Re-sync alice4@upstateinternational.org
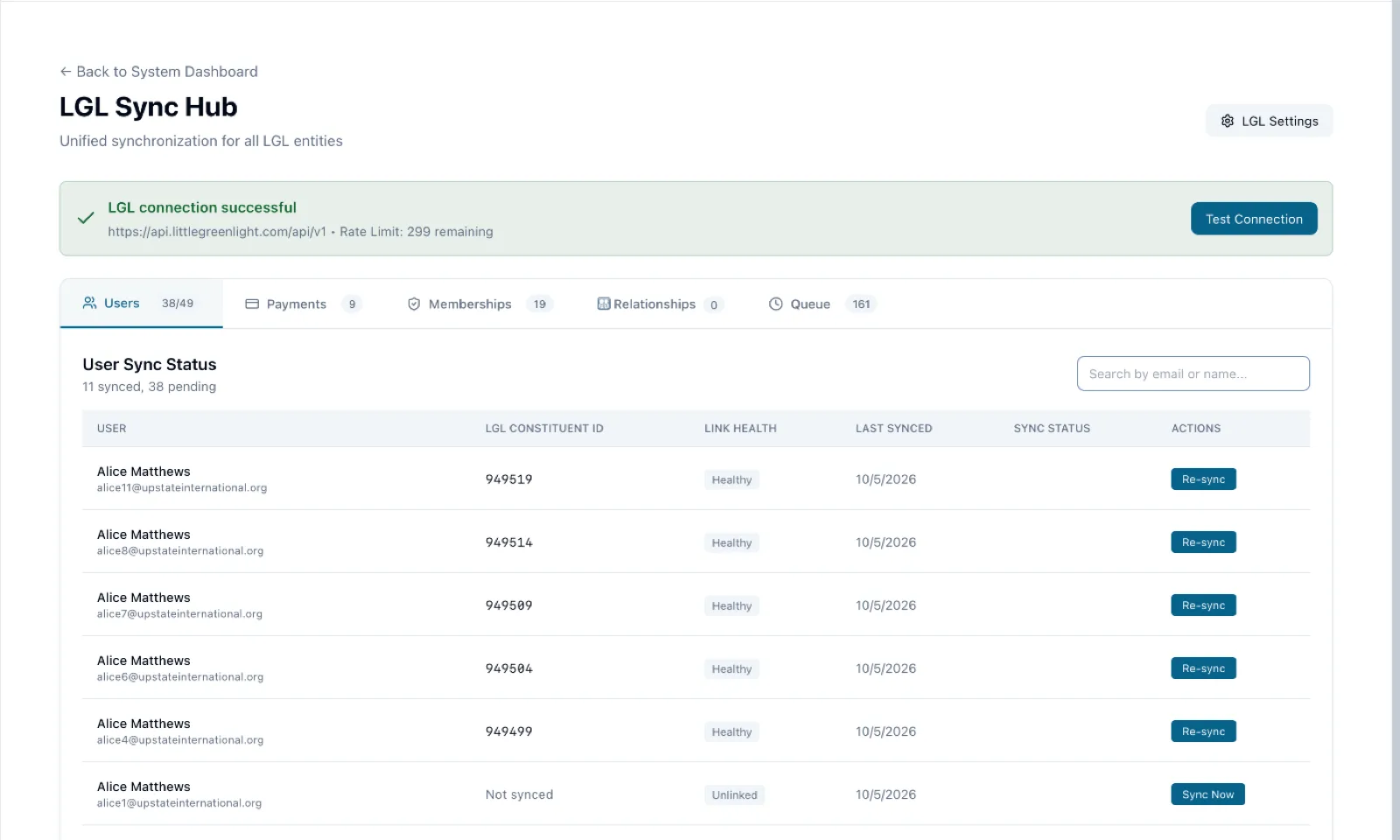Screen dimensions: 1400x840 (1203, 731)
